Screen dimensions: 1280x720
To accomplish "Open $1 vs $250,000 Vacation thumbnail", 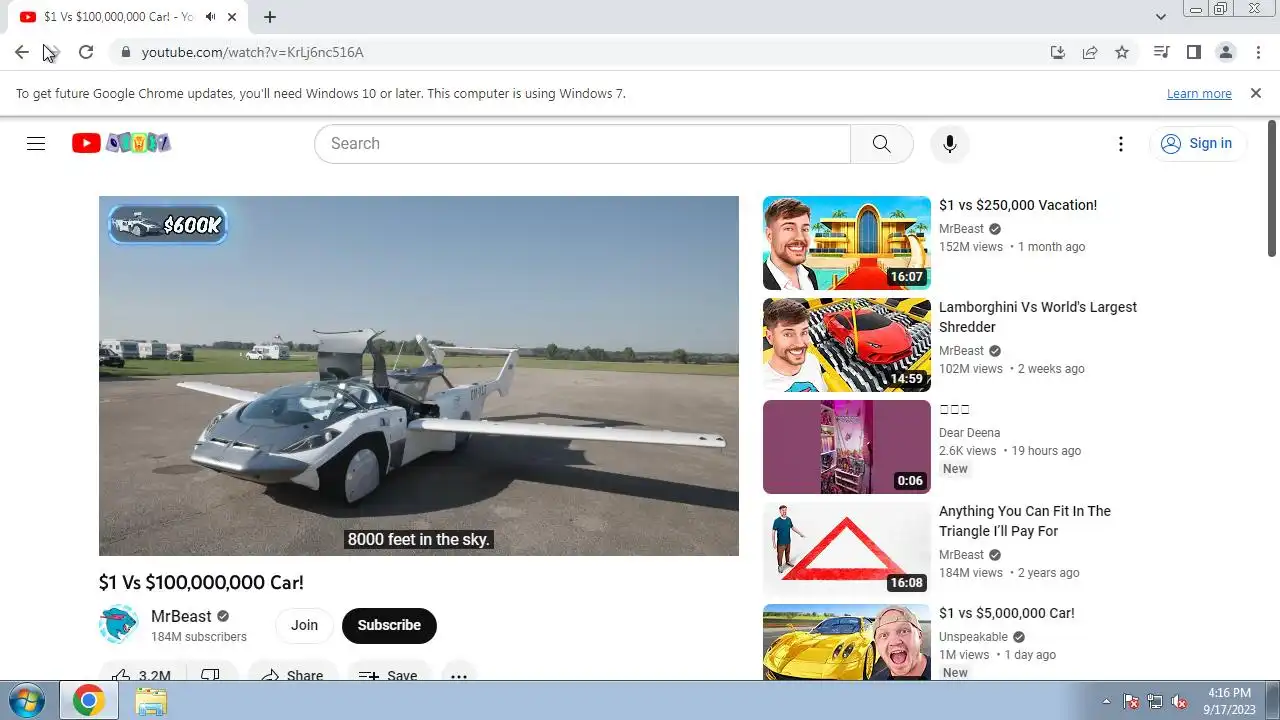I will tap(847, 243).
